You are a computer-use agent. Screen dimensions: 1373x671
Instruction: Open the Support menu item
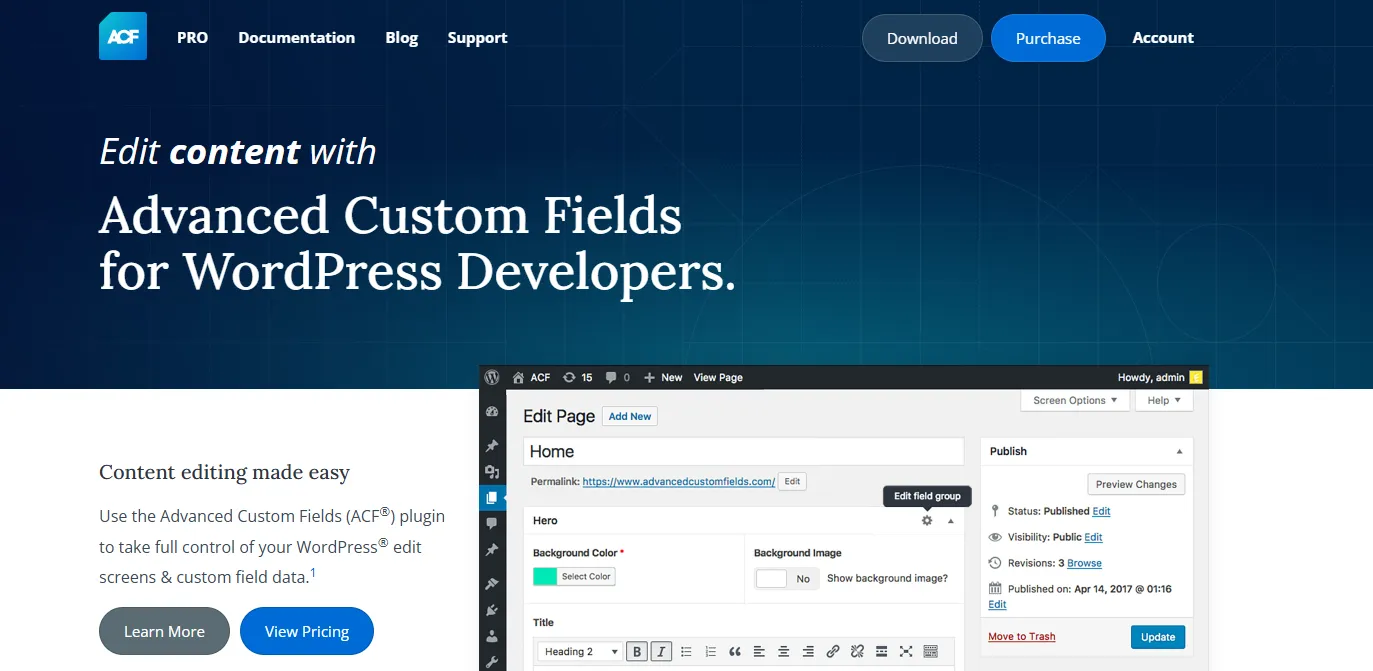[477, 37]
